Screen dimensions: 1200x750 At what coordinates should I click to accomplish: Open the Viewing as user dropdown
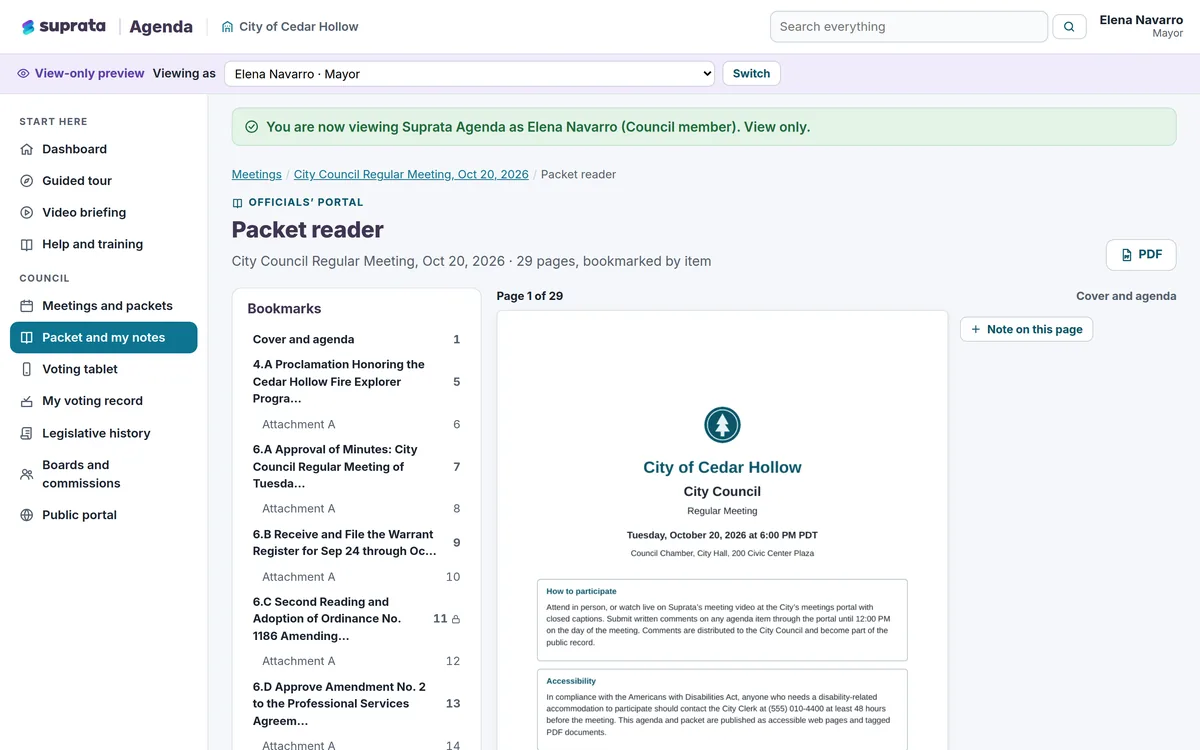click(x=469, y=74)
